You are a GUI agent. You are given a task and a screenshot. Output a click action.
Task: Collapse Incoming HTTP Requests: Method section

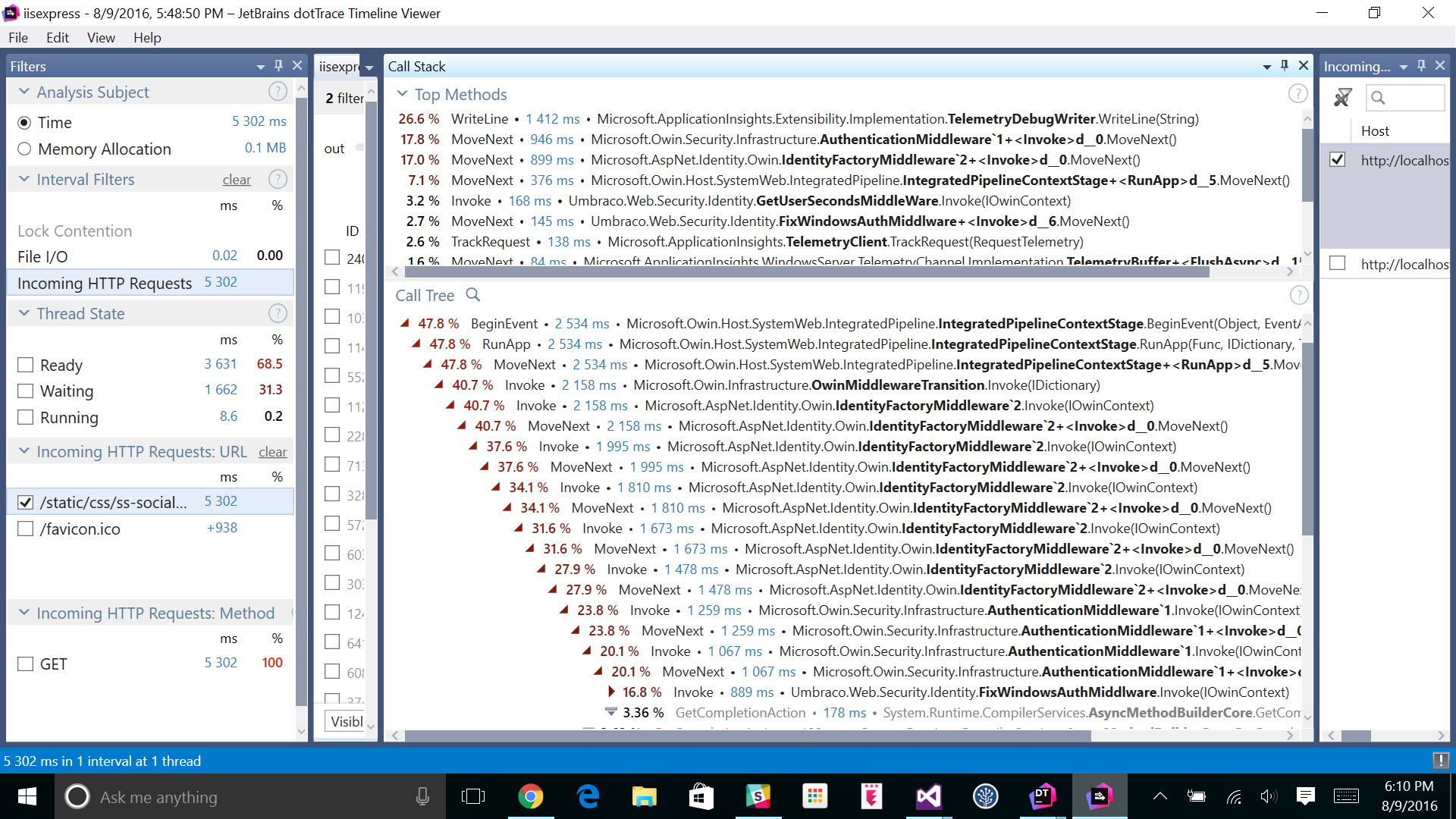(x=24, y=613)
